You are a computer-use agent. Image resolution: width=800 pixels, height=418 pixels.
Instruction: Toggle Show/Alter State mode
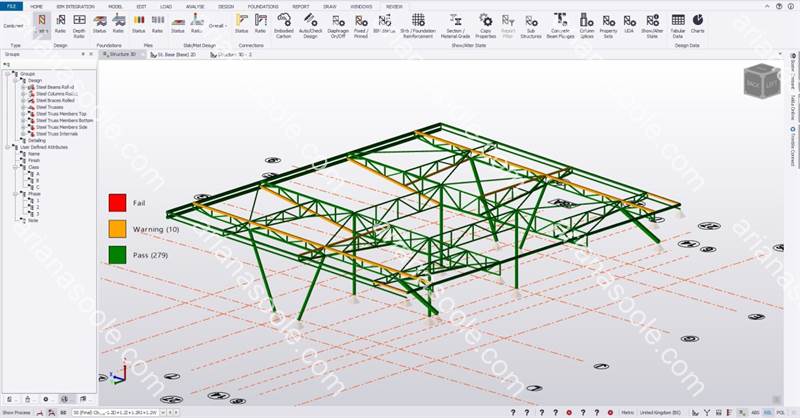coord(652,26)
